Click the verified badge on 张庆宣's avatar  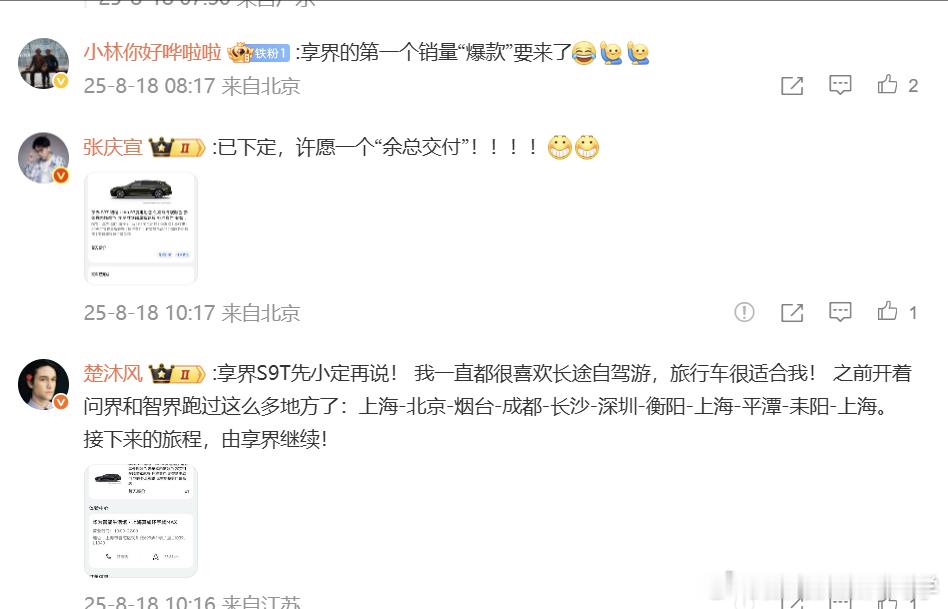[x=61, y=175]
